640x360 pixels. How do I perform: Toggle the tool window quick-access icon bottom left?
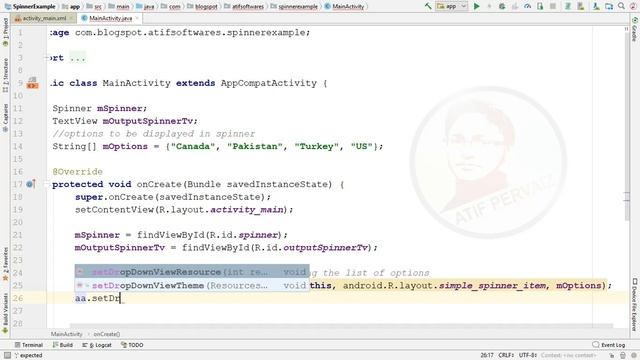click(x=7, y=356)
